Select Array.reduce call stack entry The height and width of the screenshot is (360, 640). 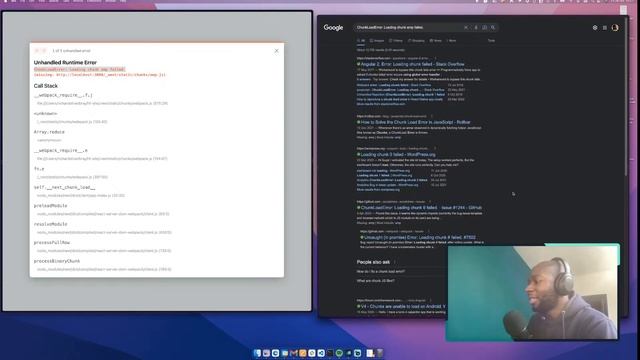49,132
